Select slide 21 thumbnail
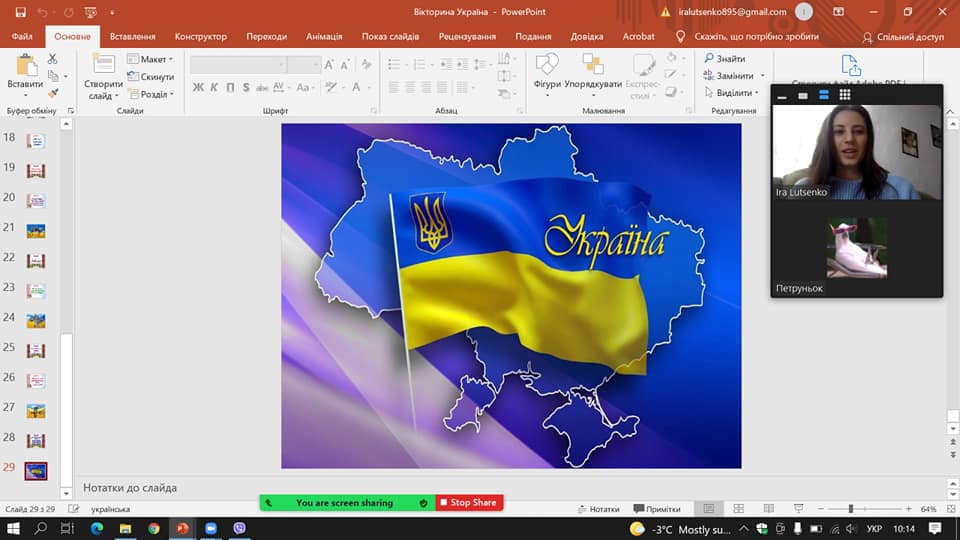 coord(36,231)
